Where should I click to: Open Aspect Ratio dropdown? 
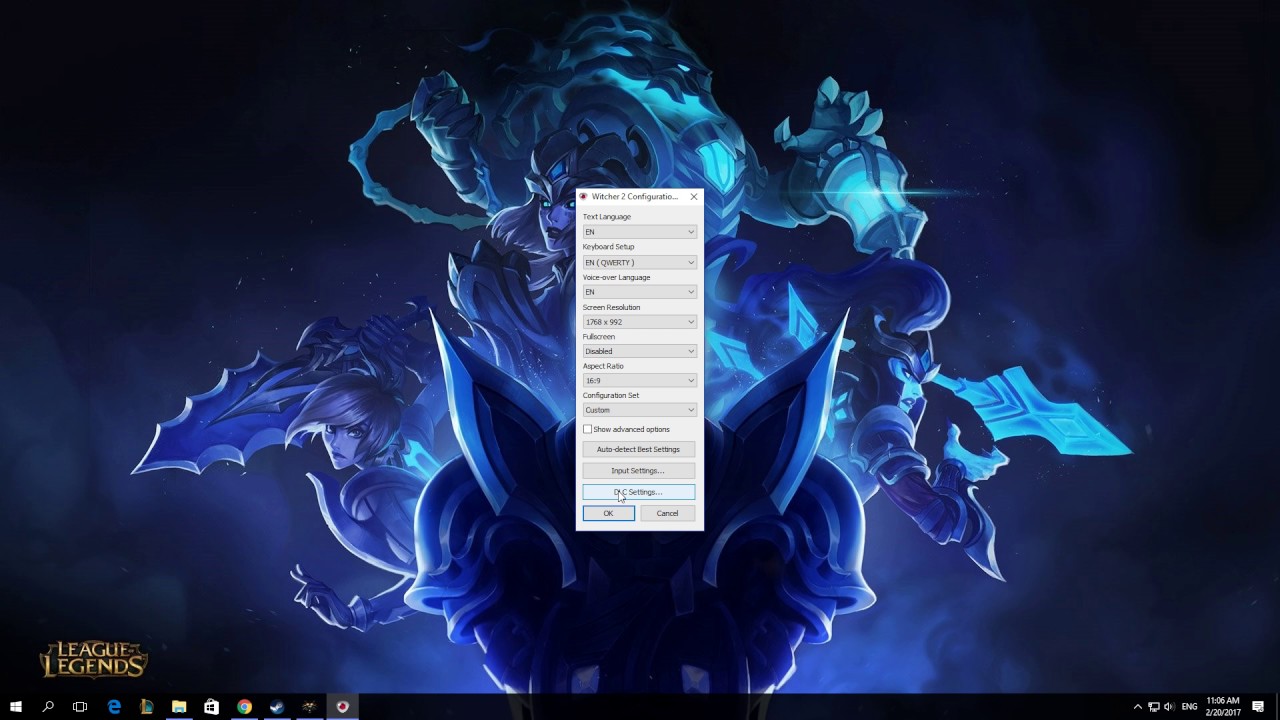(639, 380)
